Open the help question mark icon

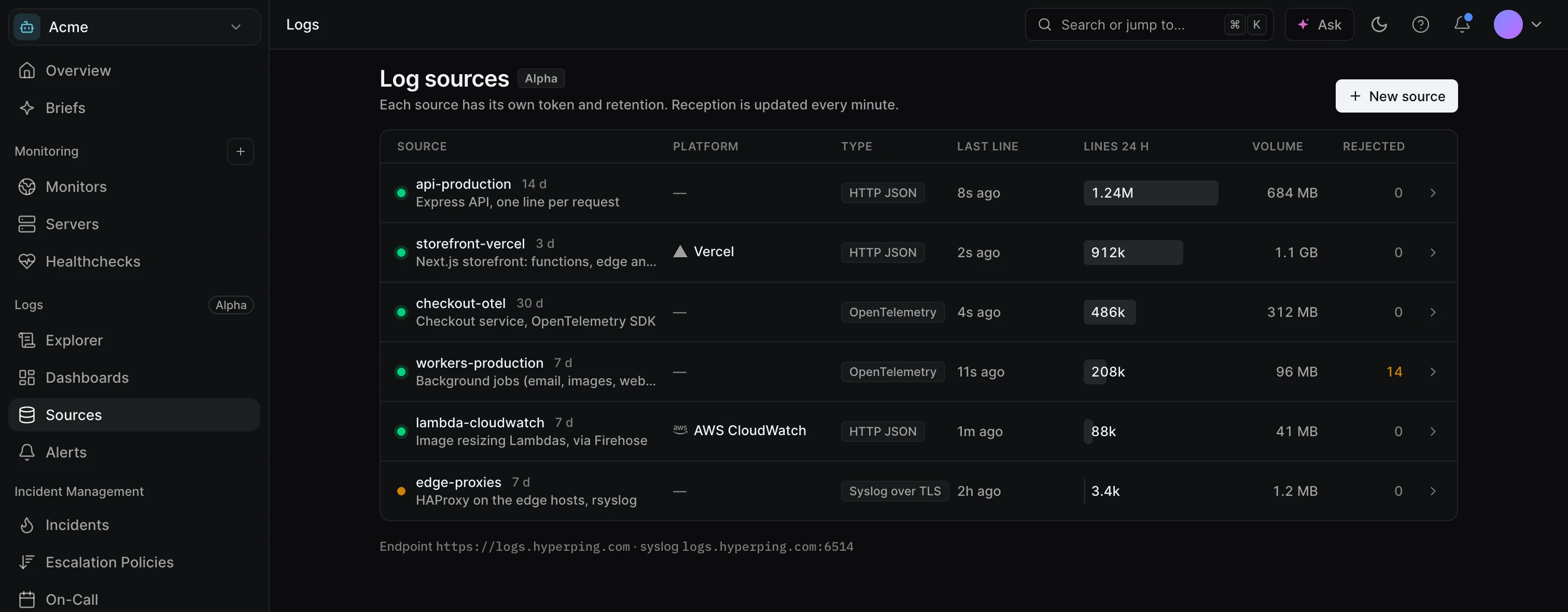point(1420,24)
